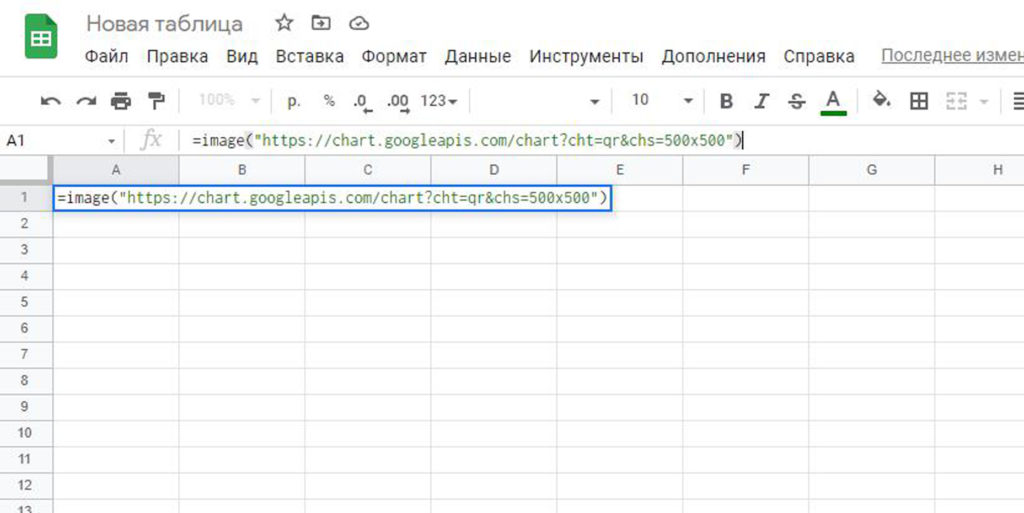The image size is (1024, 513).
Task: Click the Последнее изменение link
Action: click(951, 56)
